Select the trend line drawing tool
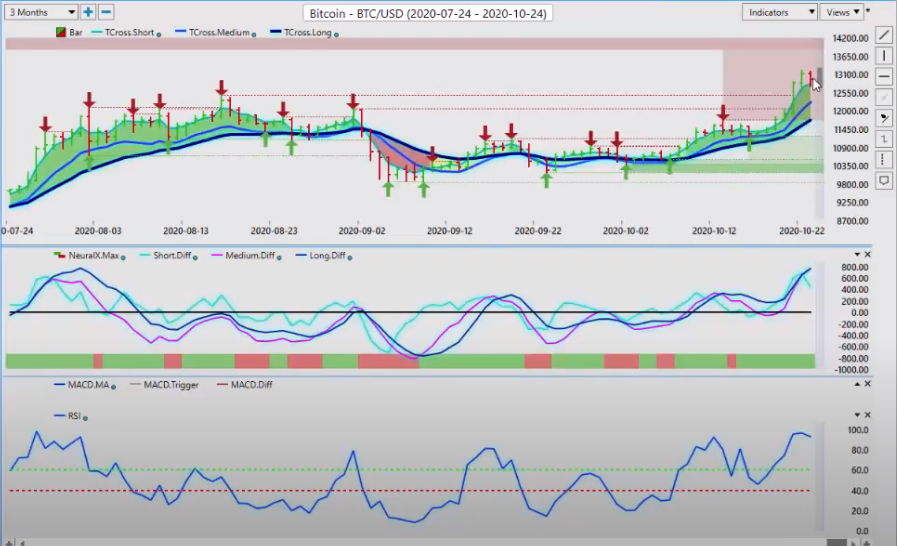 [x=884, y=35]
